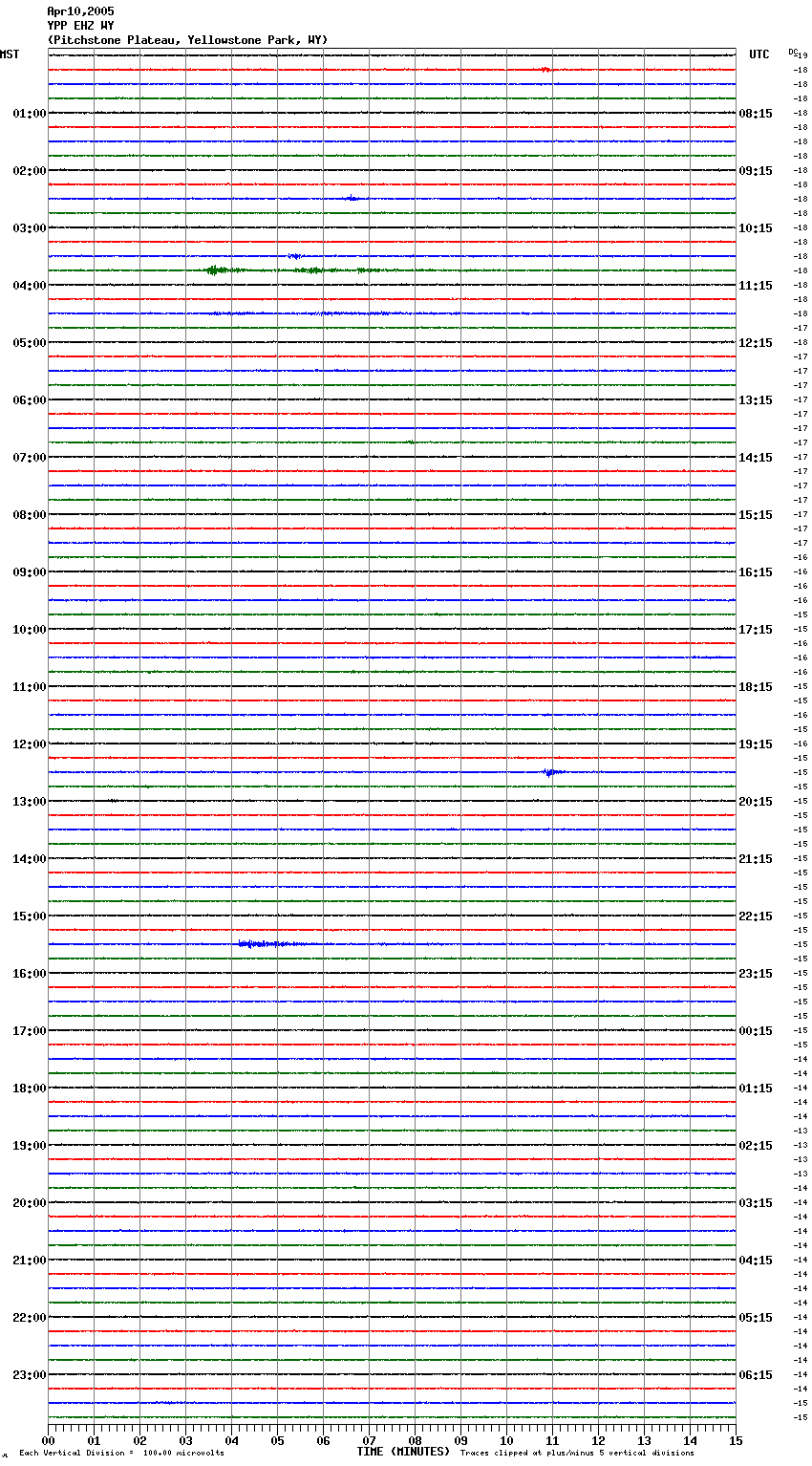
Task: Click the Each Vertical Division 100.00 microvolts note
Action: coord(122,1454)
